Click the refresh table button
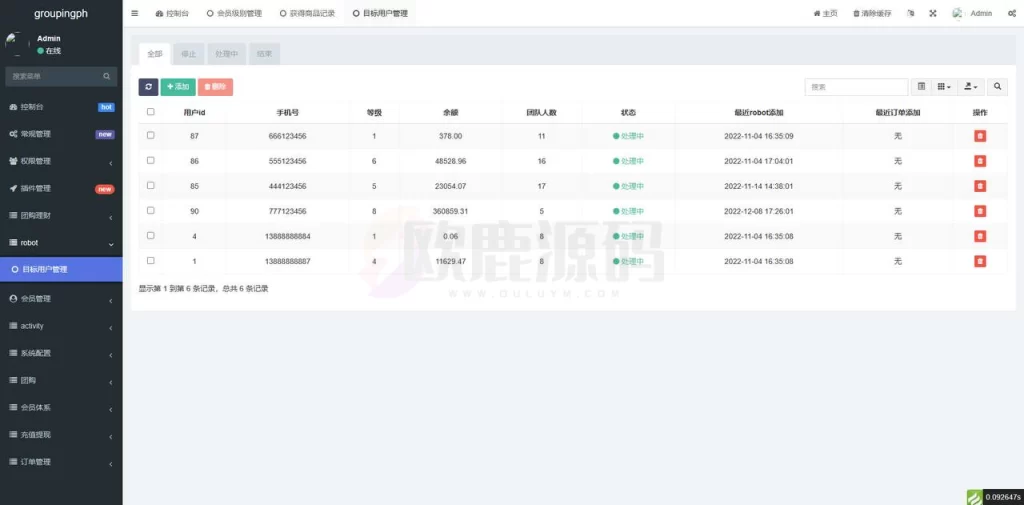The height and width of the screenshot is (505, 1024). coord(148,87)
